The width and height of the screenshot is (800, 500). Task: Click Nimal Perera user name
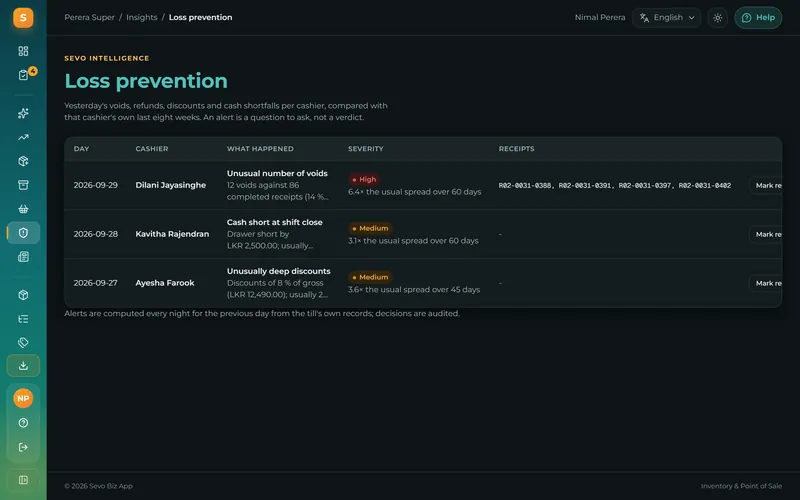point(599,17)
